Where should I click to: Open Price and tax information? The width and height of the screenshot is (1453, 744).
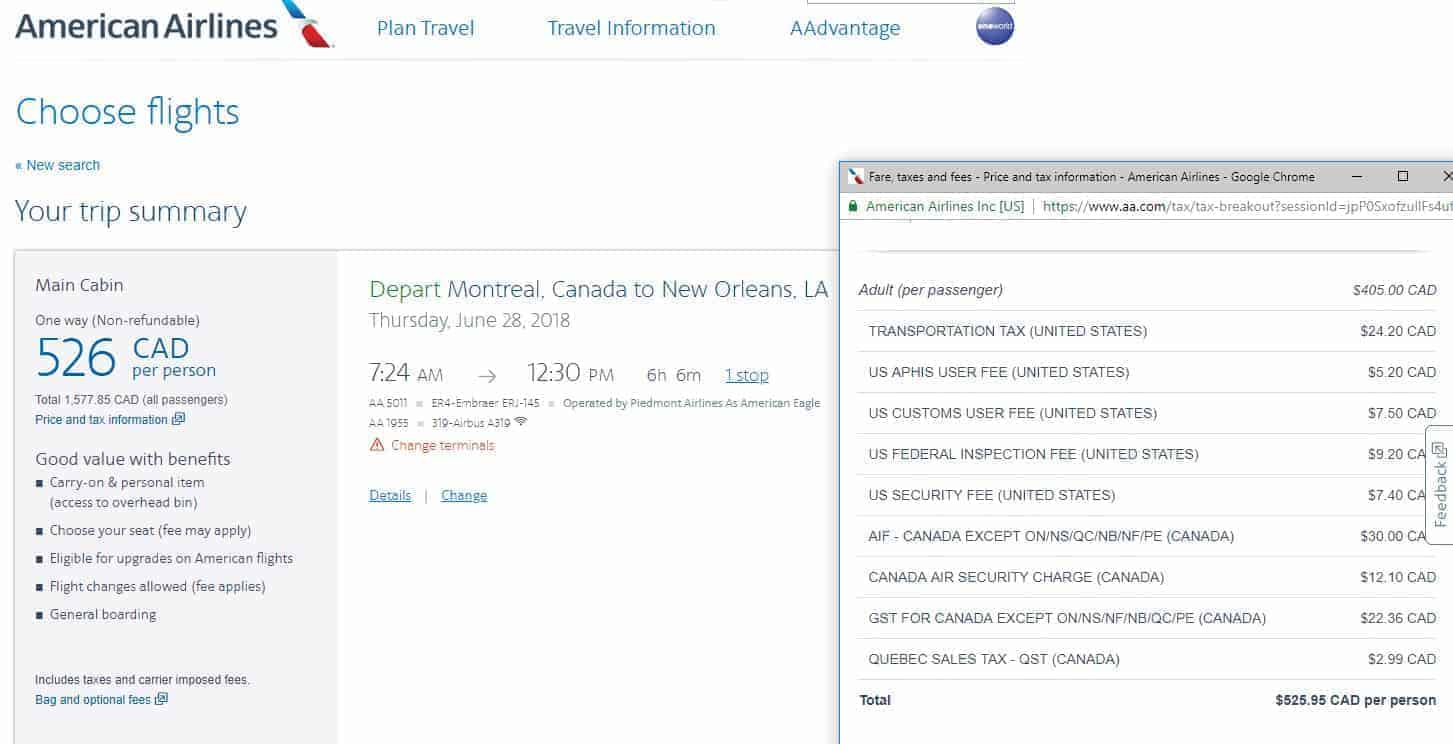click(103, 420)
